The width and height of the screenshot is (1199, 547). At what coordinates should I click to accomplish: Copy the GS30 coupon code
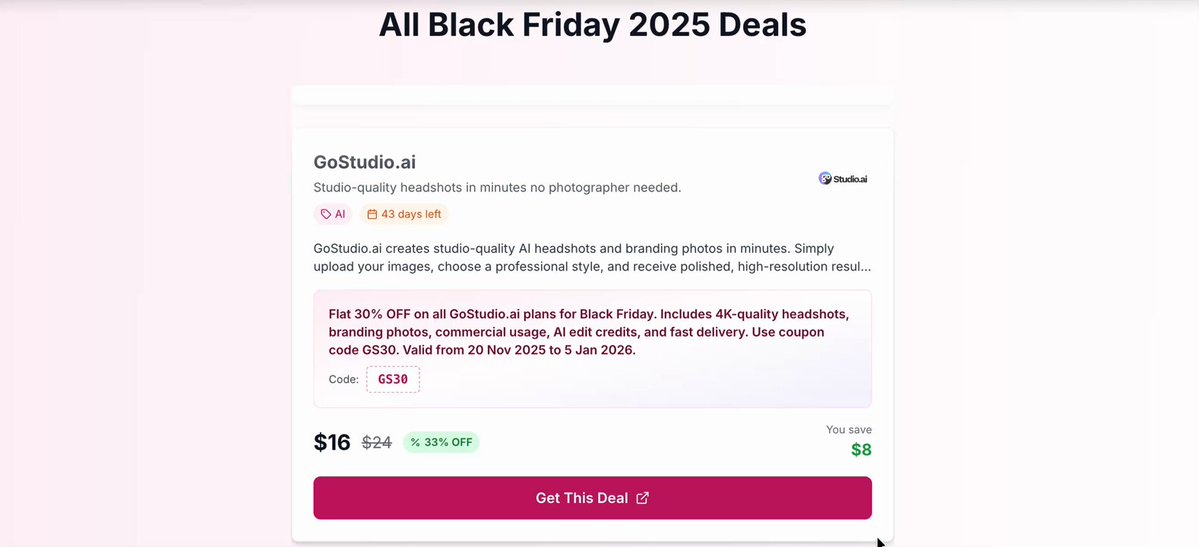pyautogui.click(x=393, y=379)
